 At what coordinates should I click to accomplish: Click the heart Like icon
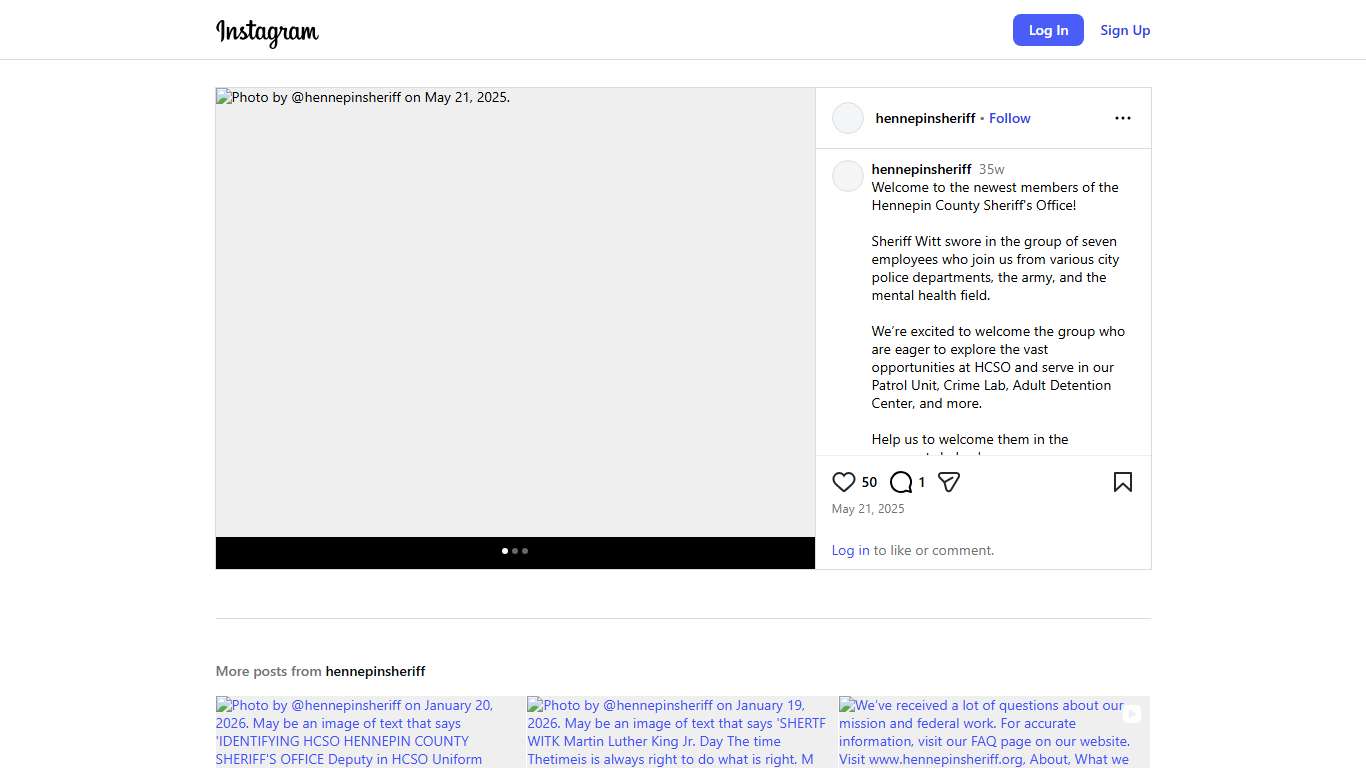(843, 482)
